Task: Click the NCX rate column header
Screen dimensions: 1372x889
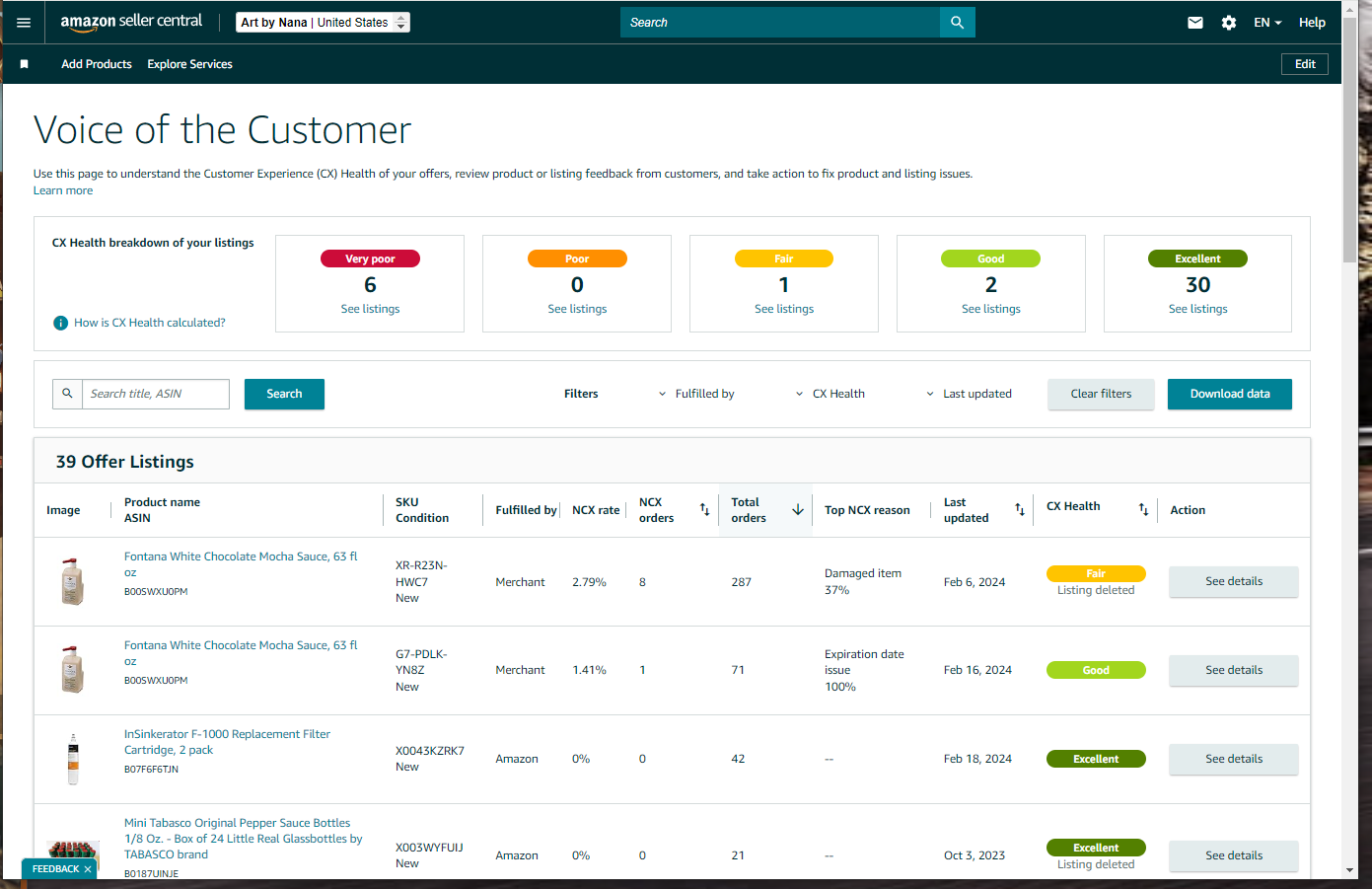Action: pyautogui.click(x=596, y=510)
